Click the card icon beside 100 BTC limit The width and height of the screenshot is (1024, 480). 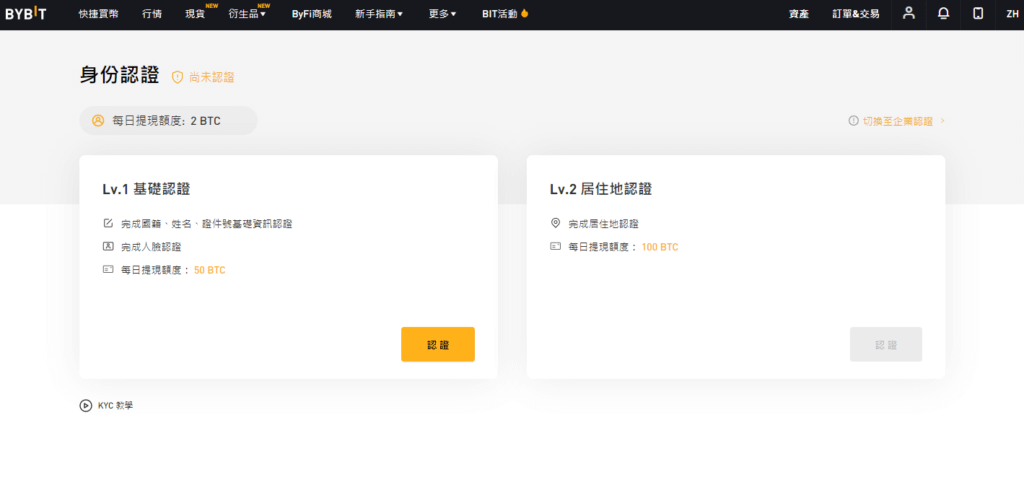tap(556, 247)
